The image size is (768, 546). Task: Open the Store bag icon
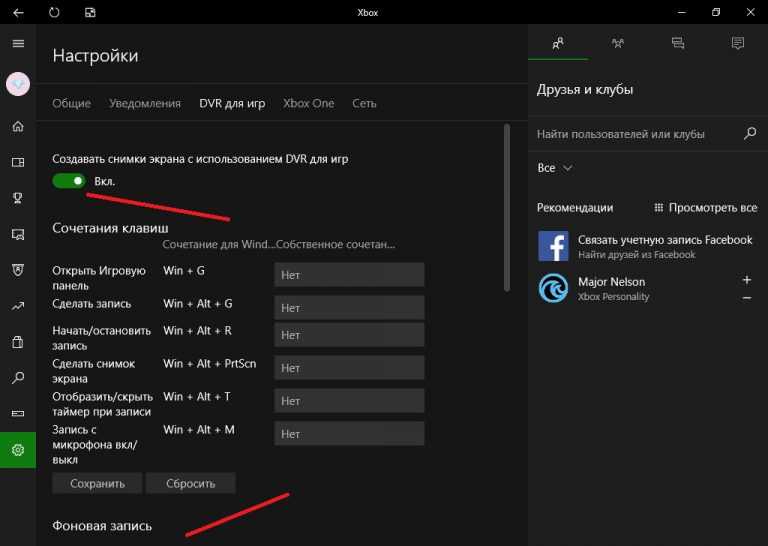pos(18,342)
